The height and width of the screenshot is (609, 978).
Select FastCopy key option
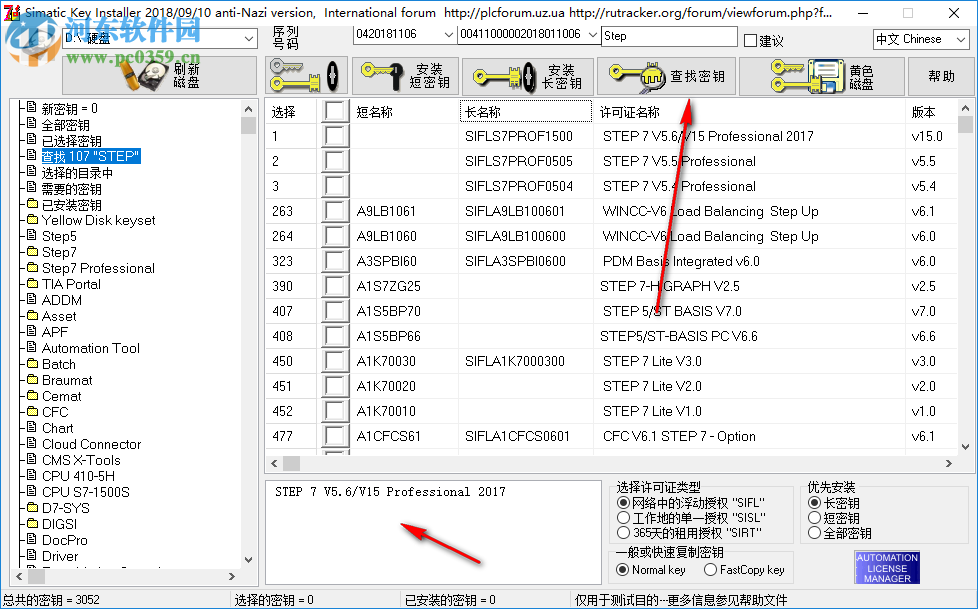pyautogui.click(x=711, y=568)
